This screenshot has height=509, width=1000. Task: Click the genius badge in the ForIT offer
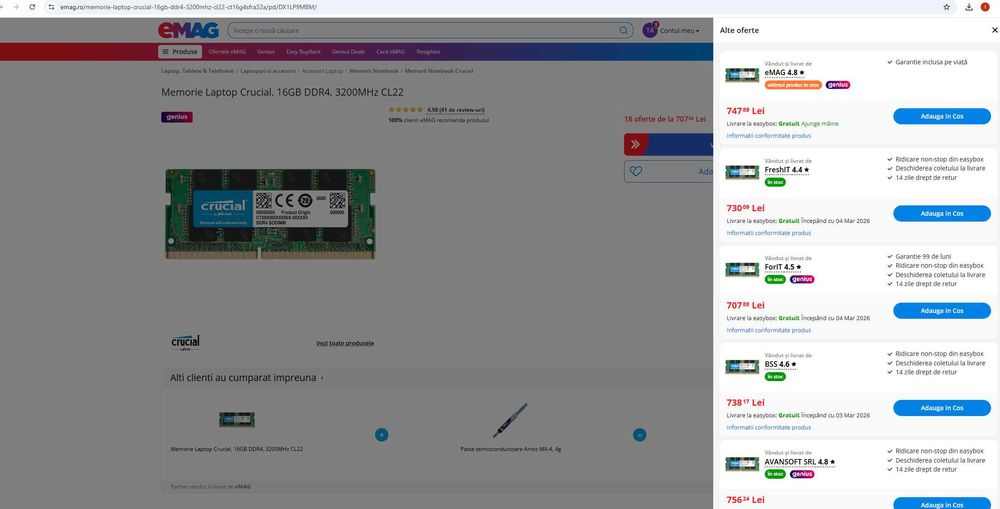pyautogui.click(x=802, y=279)
